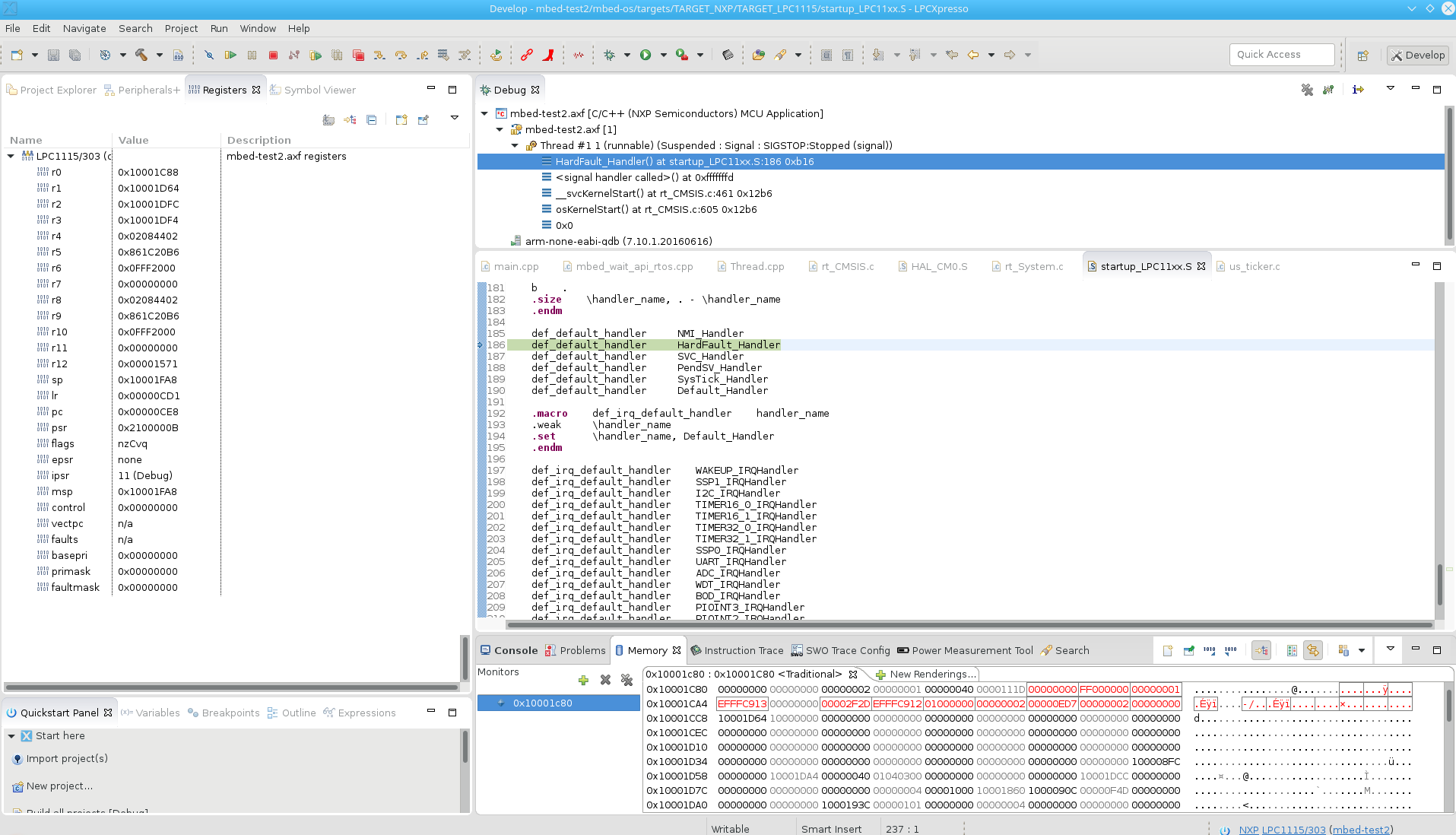Viewport: 1456px width, 835px height.
Task: Click the Step Into icon in the toolbar
Action: (379, 55)
